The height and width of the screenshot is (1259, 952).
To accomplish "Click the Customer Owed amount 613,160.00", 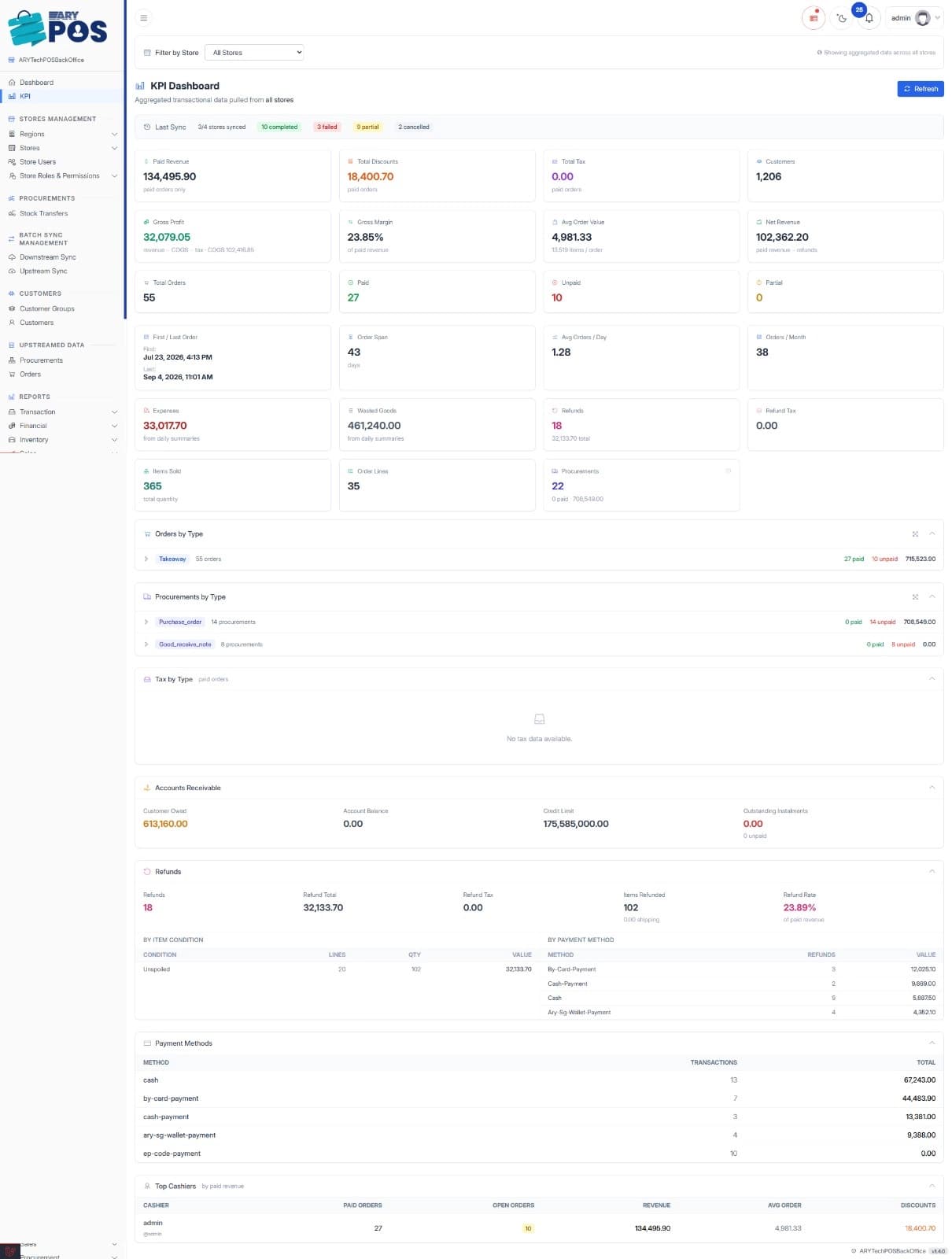I will tap(165, 824).
